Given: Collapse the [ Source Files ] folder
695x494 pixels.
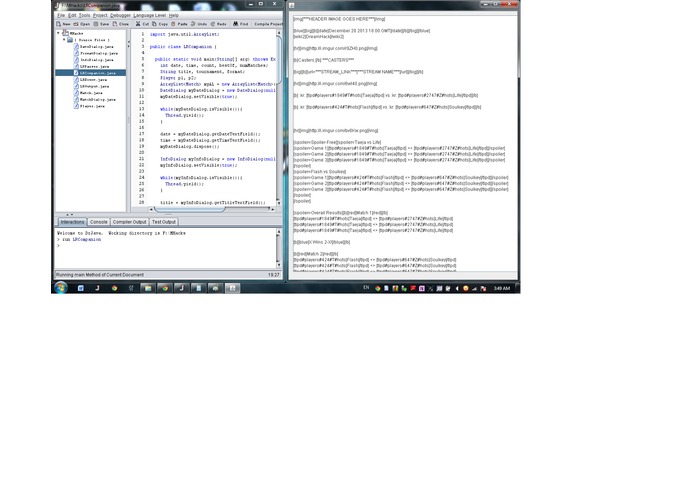Looking at the screenshot, I should 64,39.
